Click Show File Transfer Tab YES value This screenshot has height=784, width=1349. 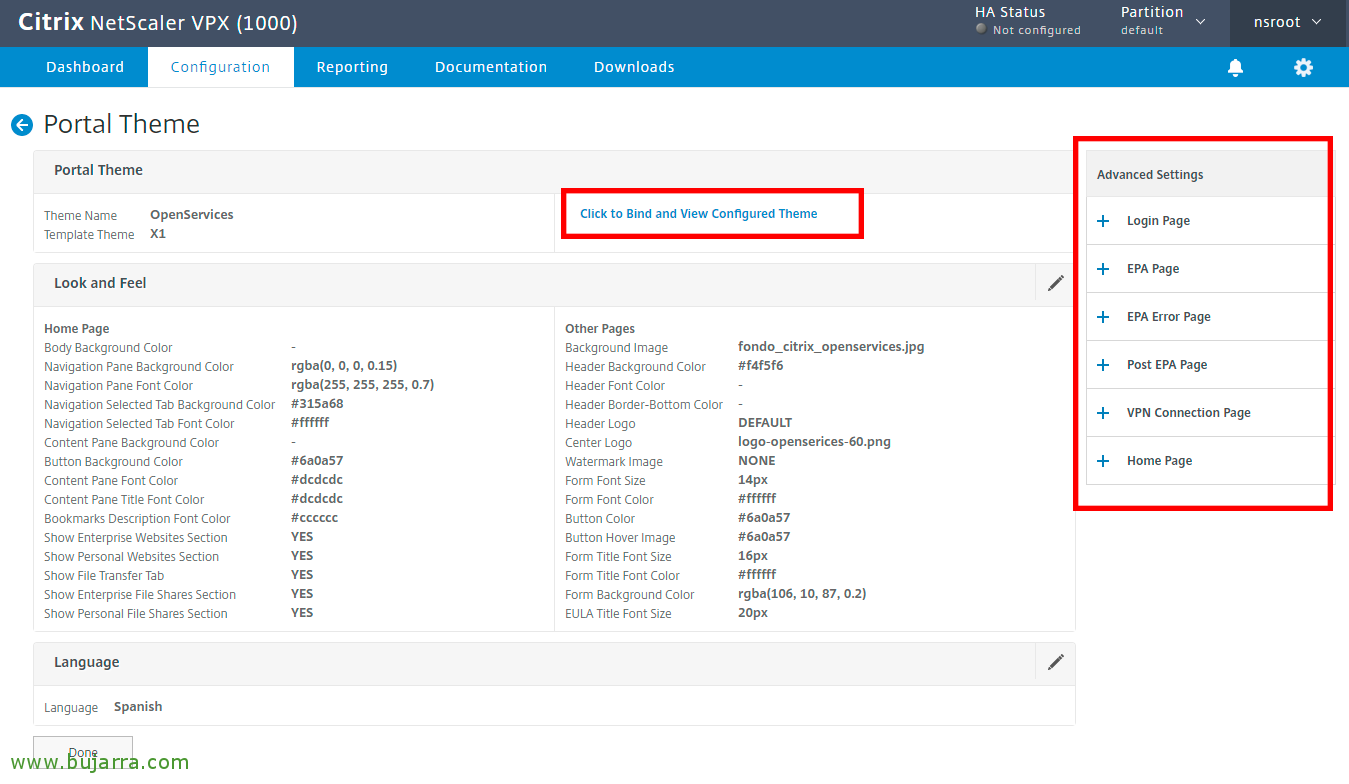(x=302, y=575)
